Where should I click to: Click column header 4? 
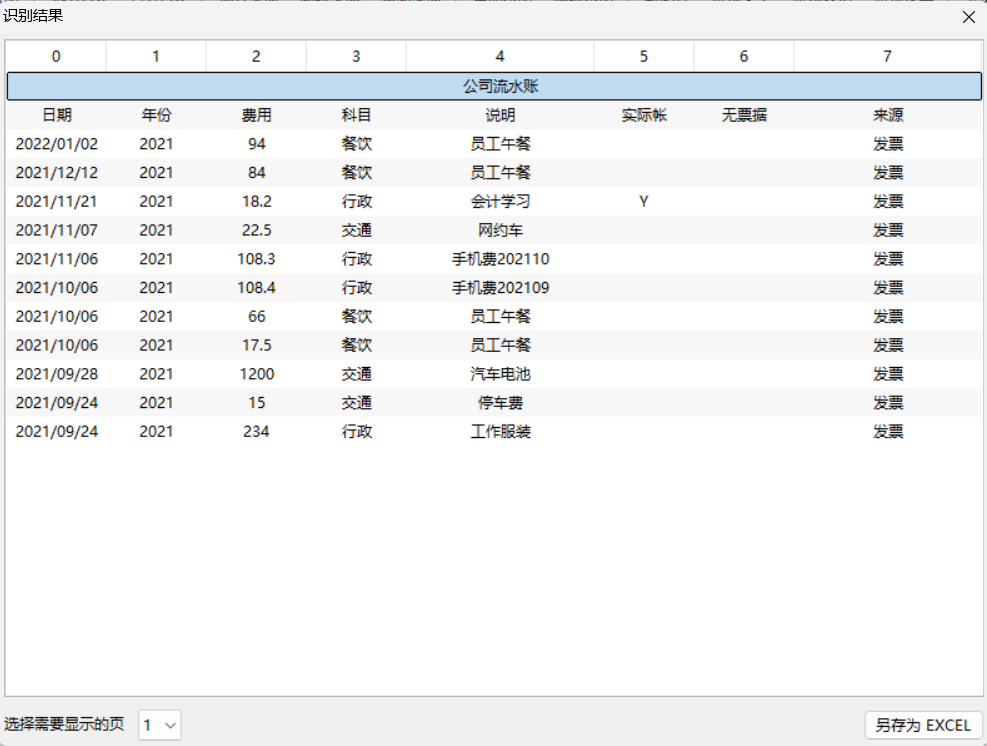pyautogui.click(x=500, y=56)
